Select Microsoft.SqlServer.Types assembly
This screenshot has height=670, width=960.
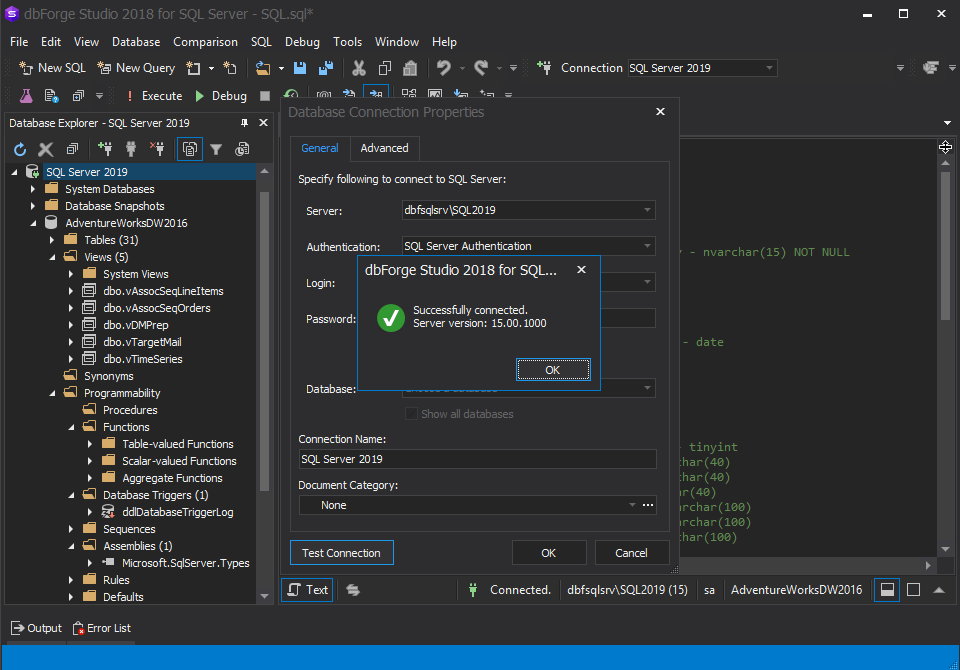pos(186,563)
